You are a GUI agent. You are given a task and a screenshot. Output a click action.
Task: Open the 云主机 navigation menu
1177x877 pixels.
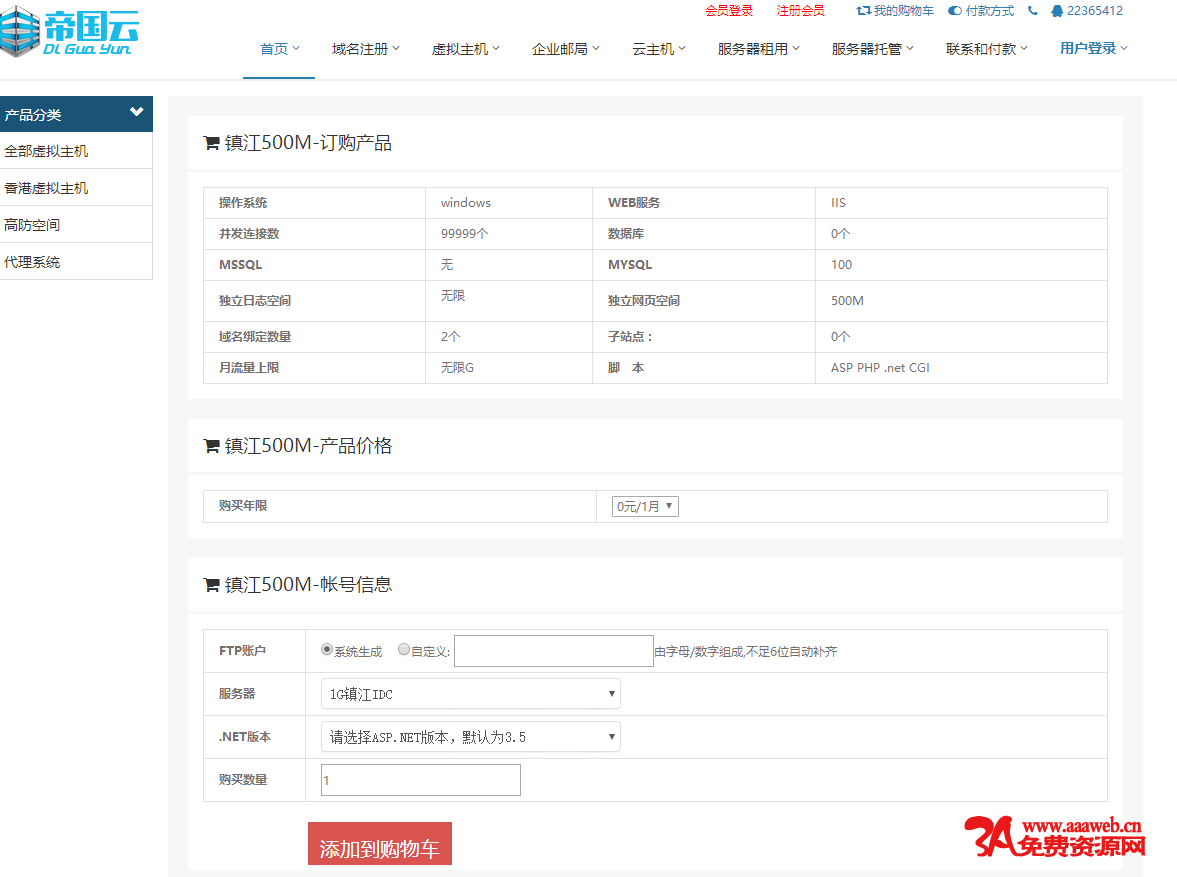[659, 49]
